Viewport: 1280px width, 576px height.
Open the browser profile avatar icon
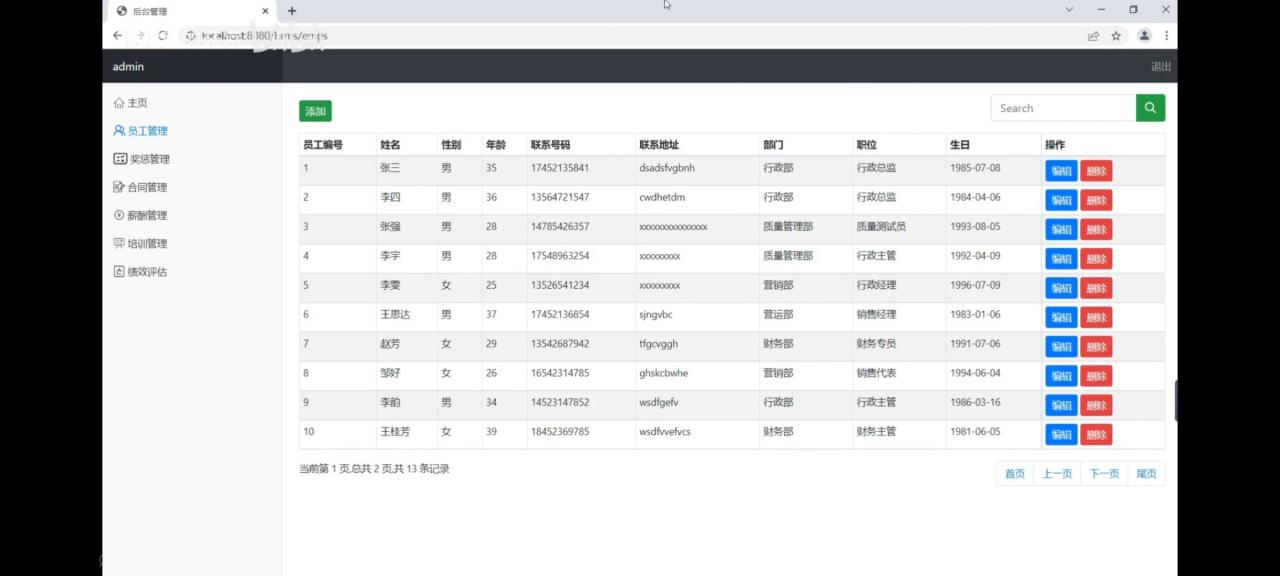click(x=1144, y=35)
